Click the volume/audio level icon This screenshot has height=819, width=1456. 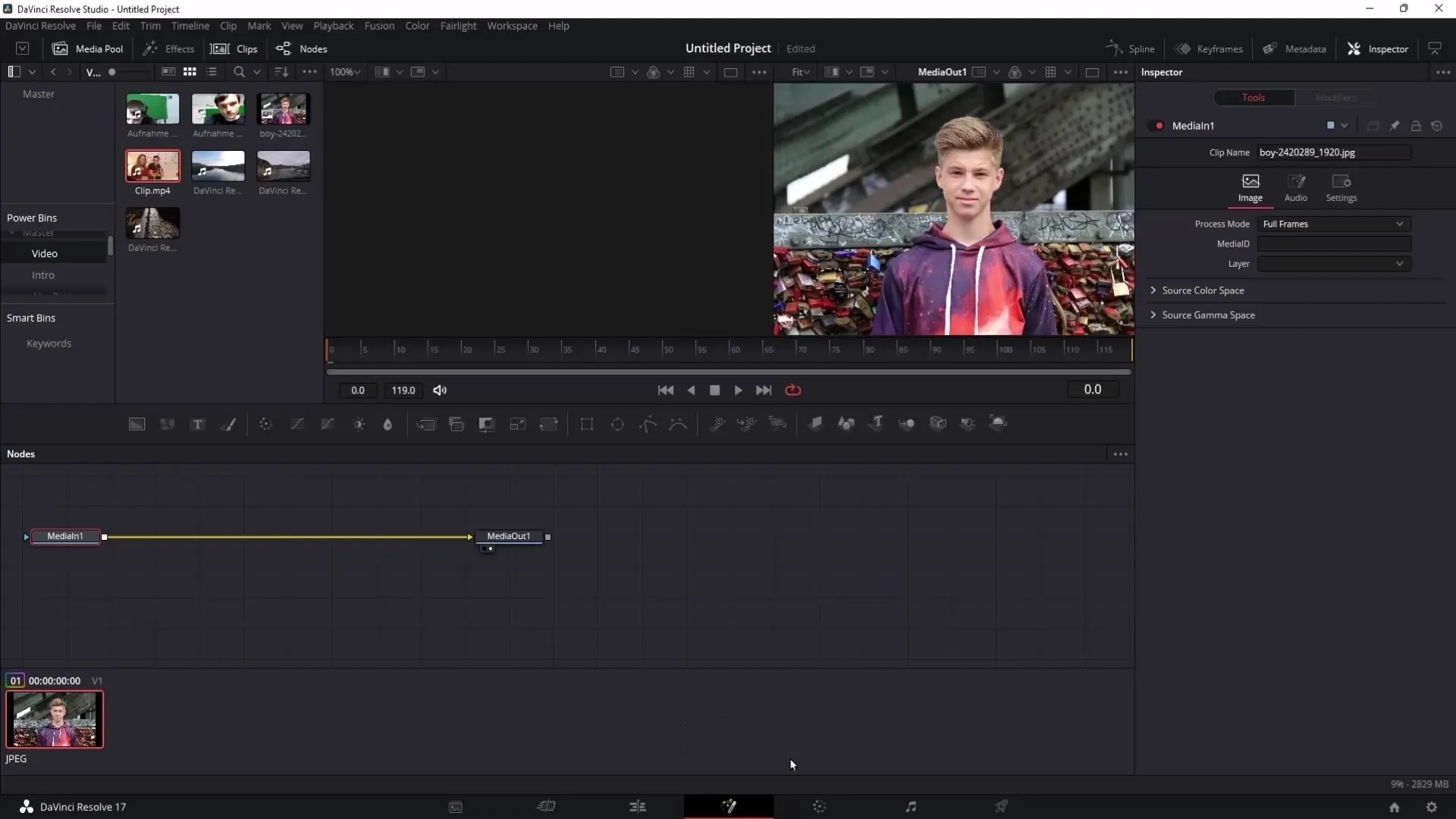coord(440,390)
